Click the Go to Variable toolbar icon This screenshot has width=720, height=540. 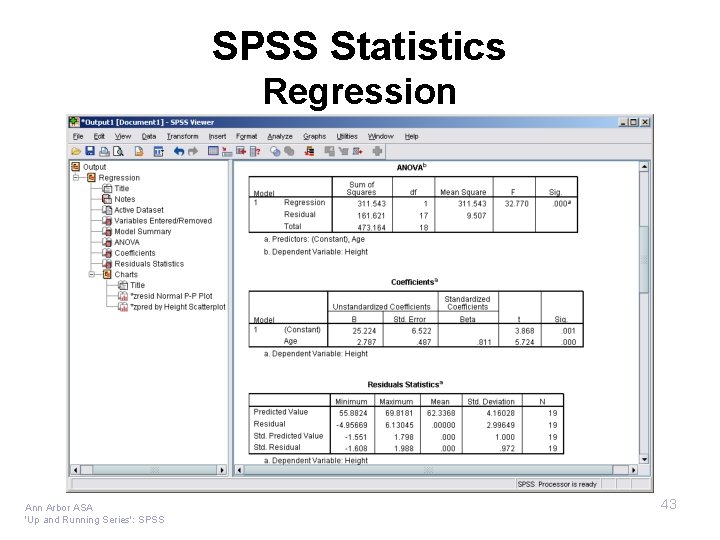point(241,151)
